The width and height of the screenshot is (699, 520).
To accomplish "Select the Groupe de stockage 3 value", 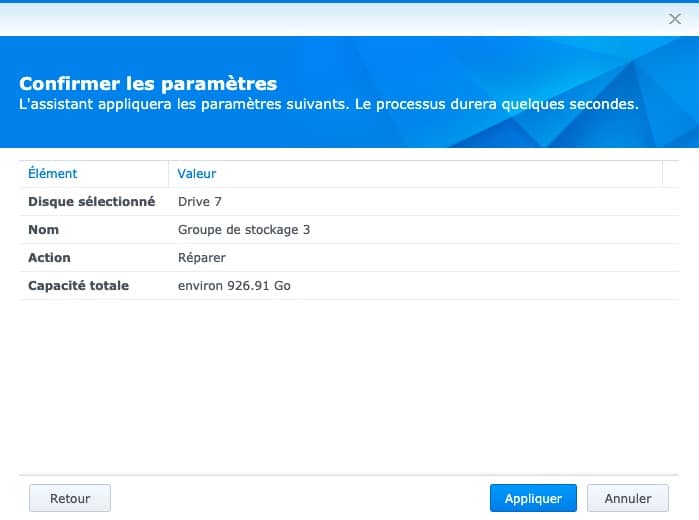I will coord(244,230).
